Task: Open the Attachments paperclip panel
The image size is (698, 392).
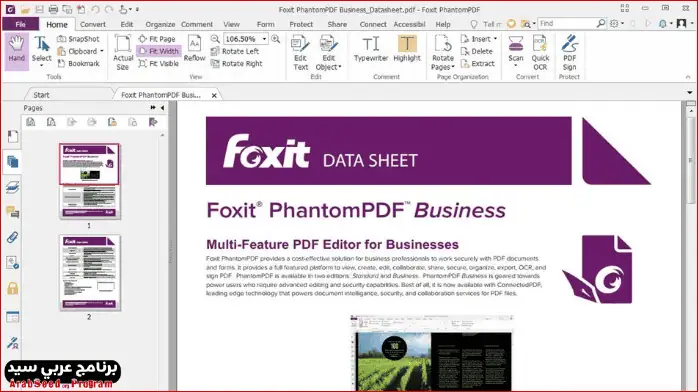Action: (12, 237)
